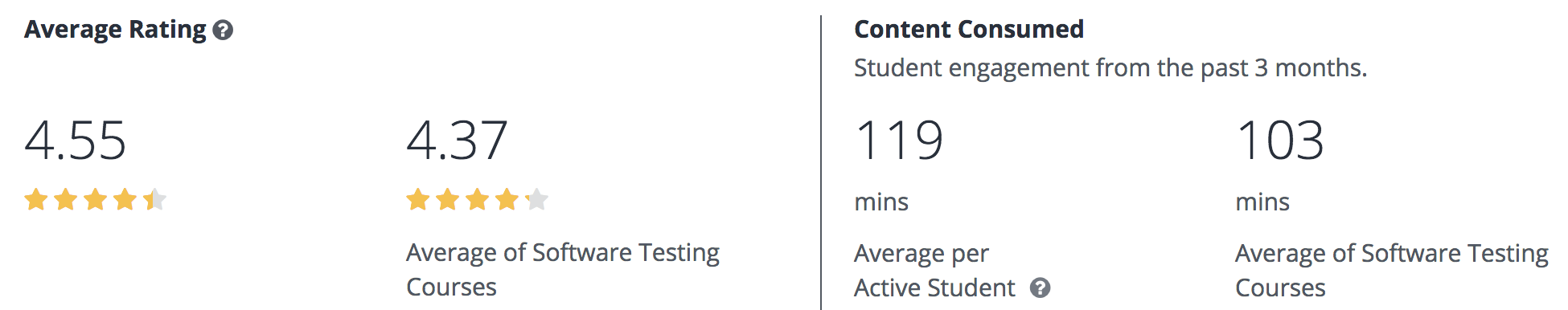1568x310 pixels.
Task: Click the help icon beside Average Rating
Action: [224, 31]
